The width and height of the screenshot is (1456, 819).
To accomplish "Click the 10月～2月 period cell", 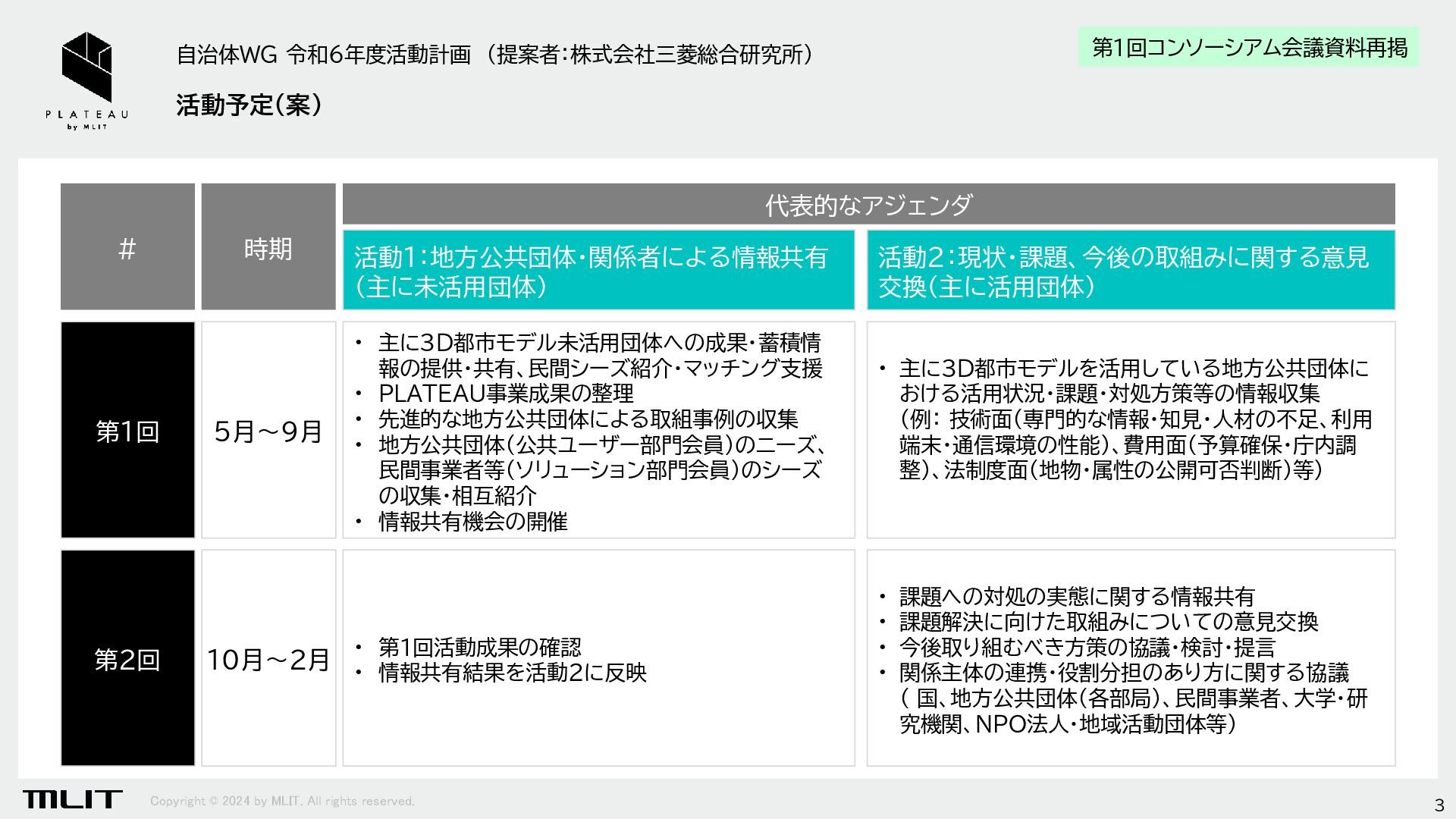I will [268, 658].
